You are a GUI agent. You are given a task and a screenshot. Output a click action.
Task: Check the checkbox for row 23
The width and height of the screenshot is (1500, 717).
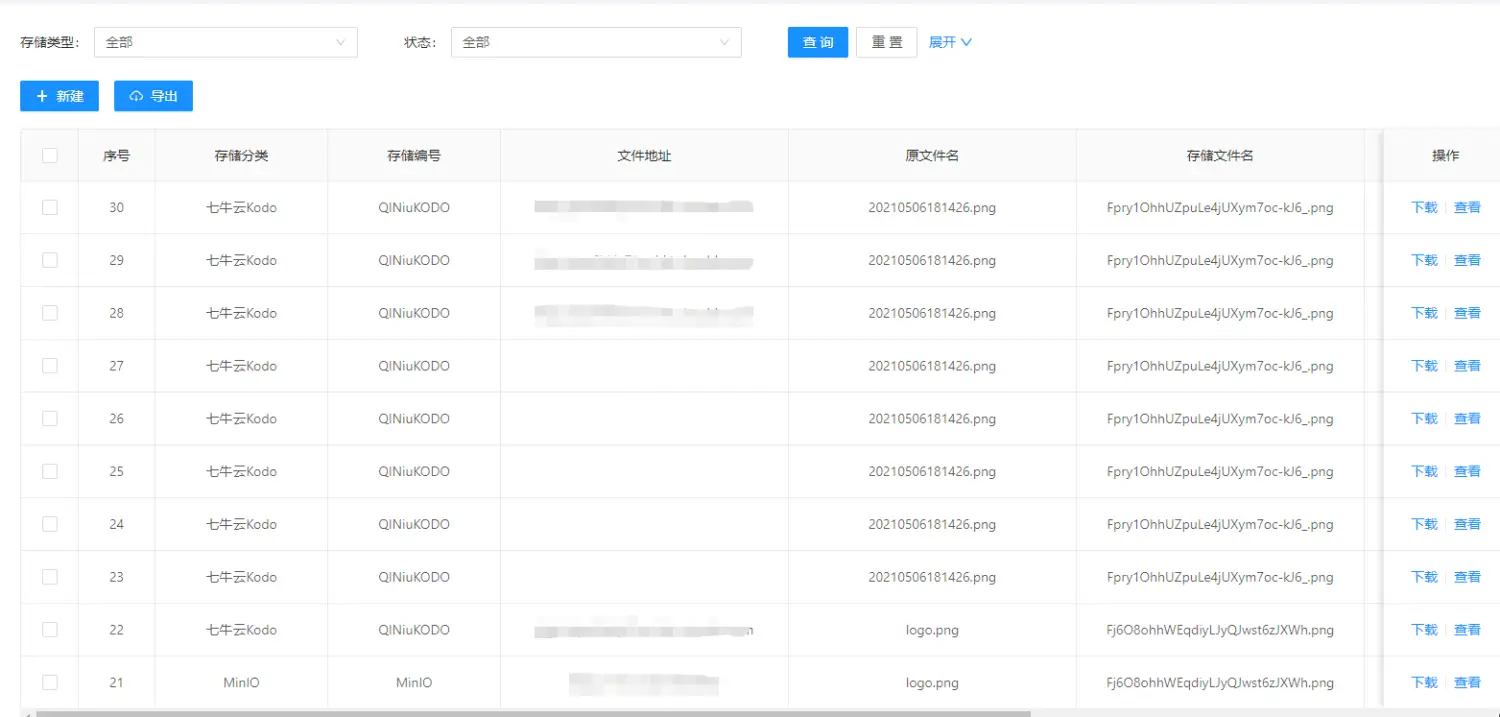50,577
